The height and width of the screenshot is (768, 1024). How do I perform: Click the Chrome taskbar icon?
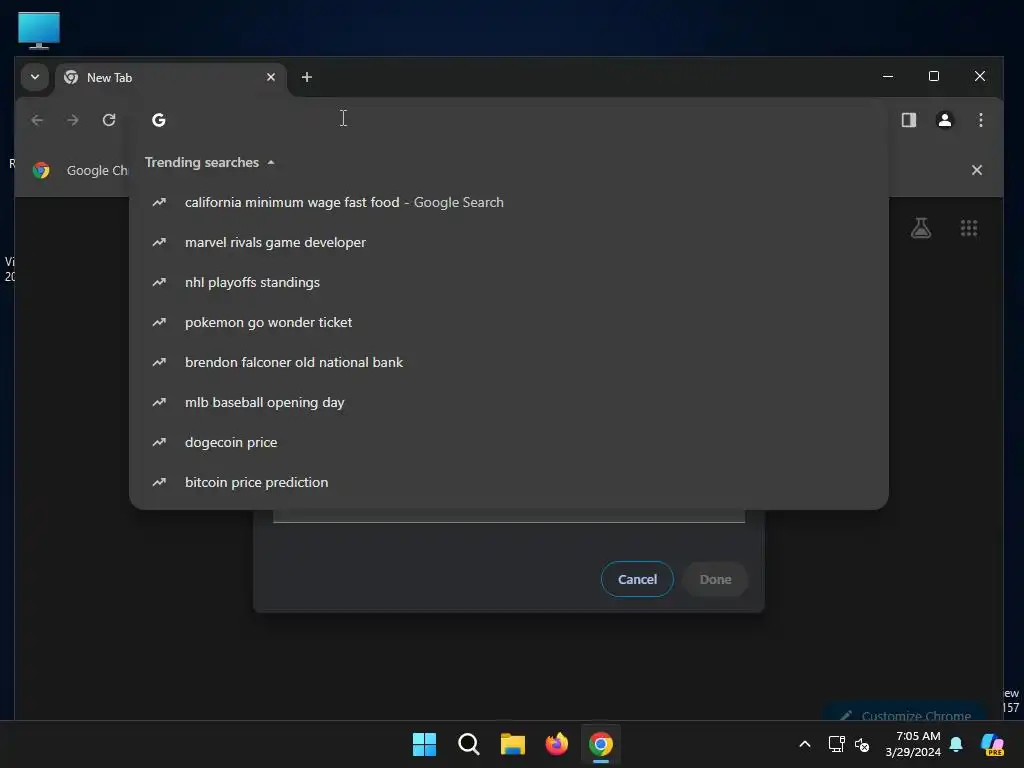[601, 744]
